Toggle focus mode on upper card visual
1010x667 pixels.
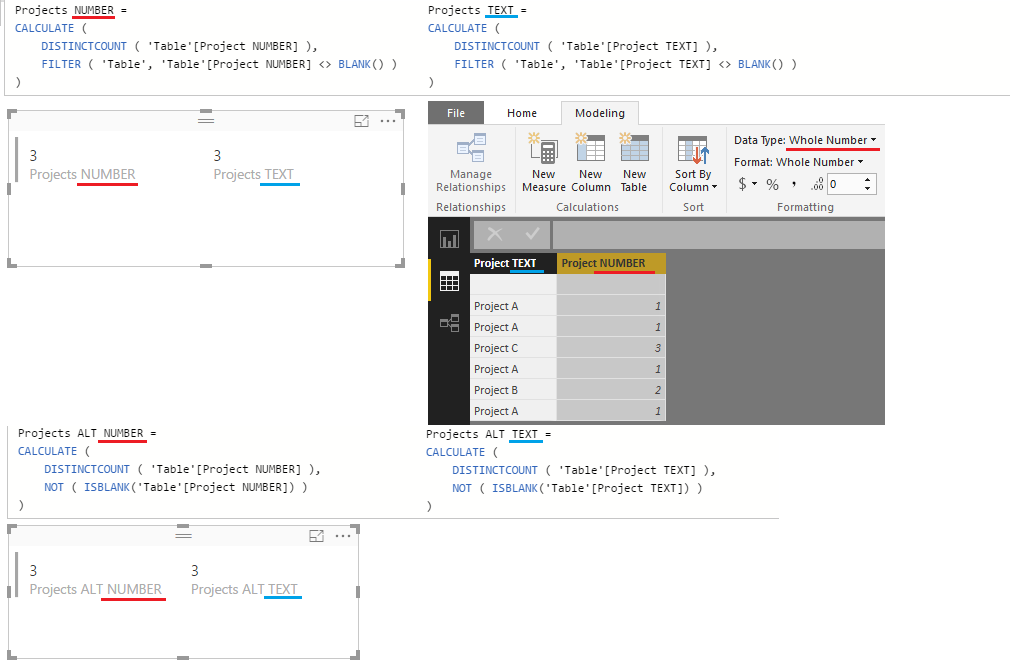click(x=361, y=120)
